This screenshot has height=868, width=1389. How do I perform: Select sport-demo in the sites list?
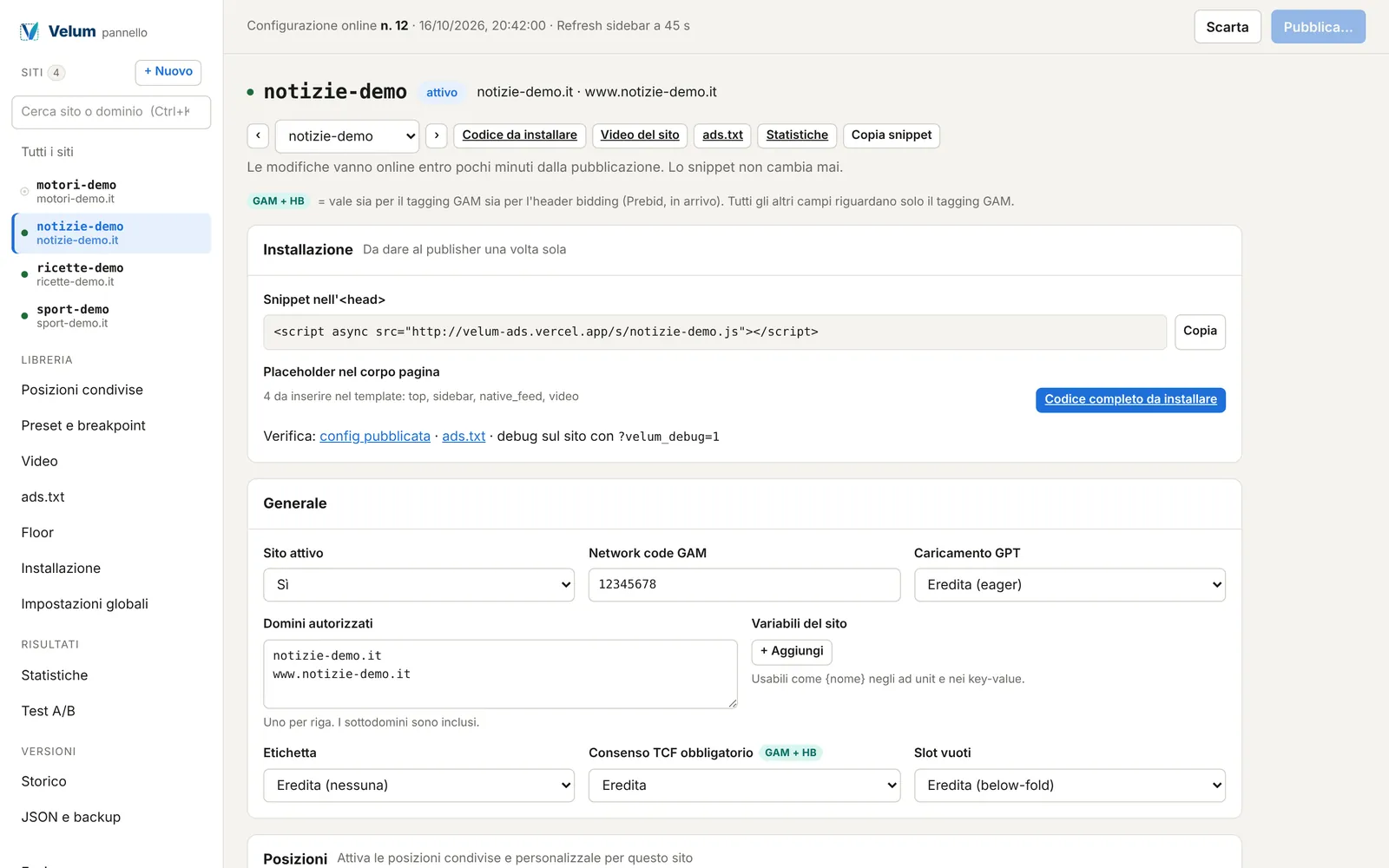click(111, 317)
